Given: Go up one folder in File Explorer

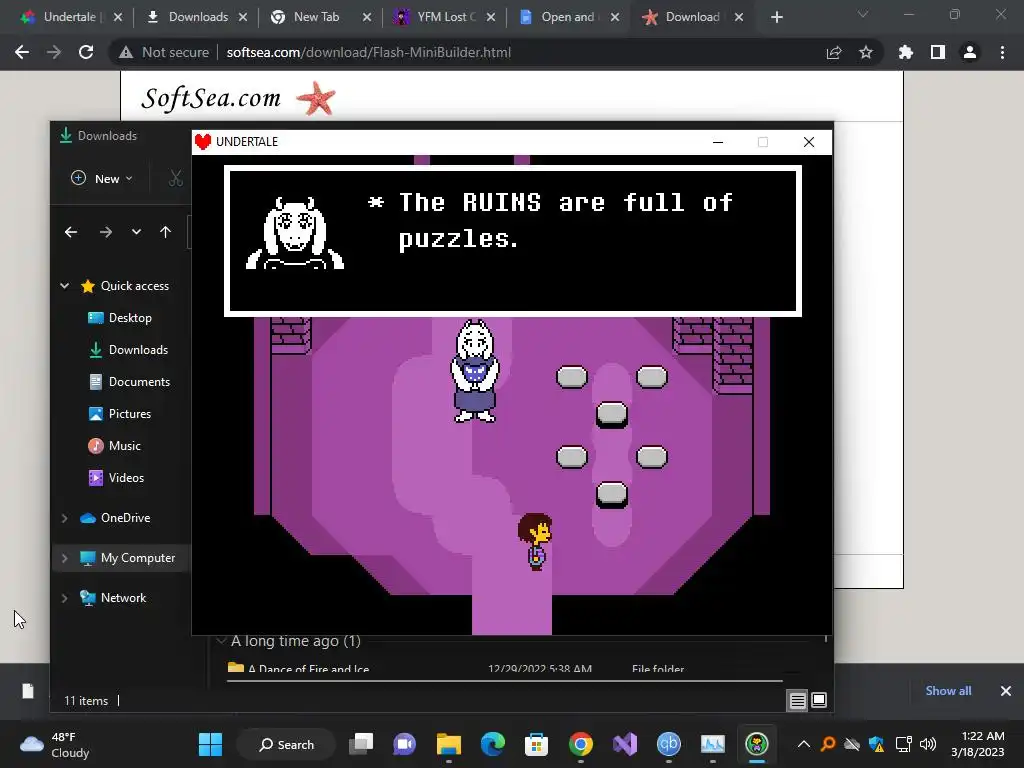Looking at the screenshot, I should click(x=165, y=232).
